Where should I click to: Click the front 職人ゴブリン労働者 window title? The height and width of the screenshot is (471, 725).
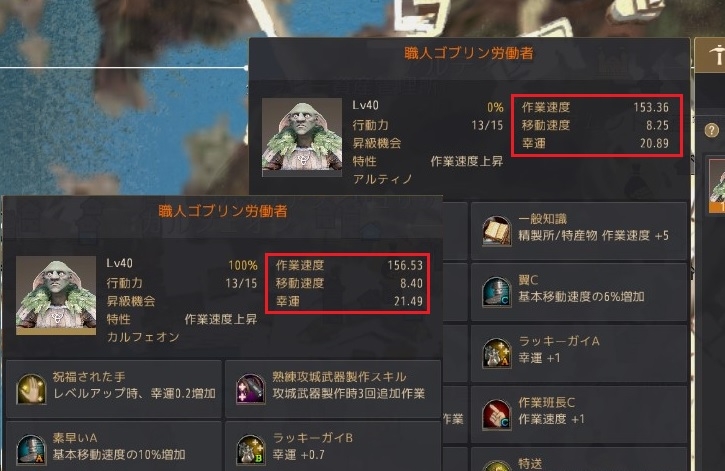pos(223,211)
